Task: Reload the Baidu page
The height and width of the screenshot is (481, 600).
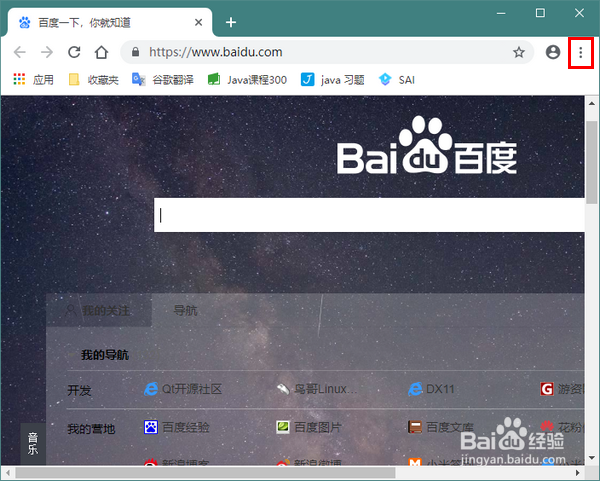Action: tap(74, 52)
